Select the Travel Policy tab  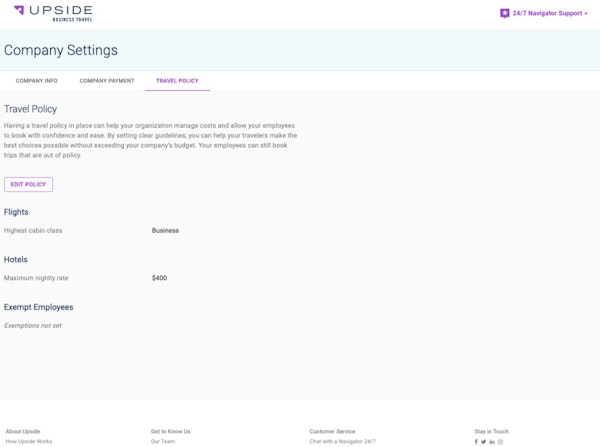(x=177, y=80)
